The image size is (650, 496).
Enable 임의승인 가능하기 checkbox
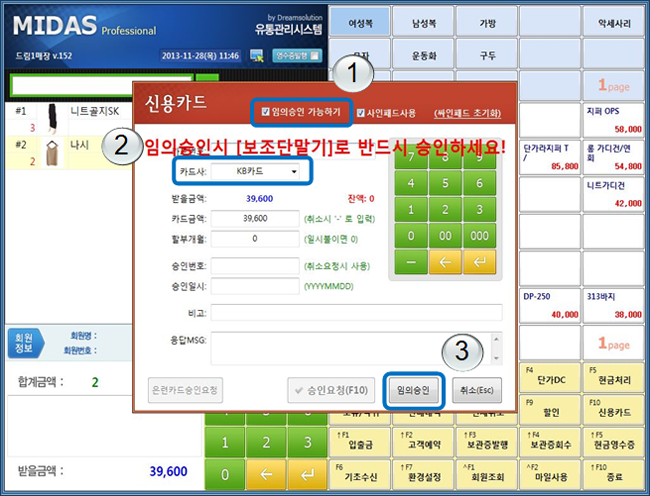[266, 111]
